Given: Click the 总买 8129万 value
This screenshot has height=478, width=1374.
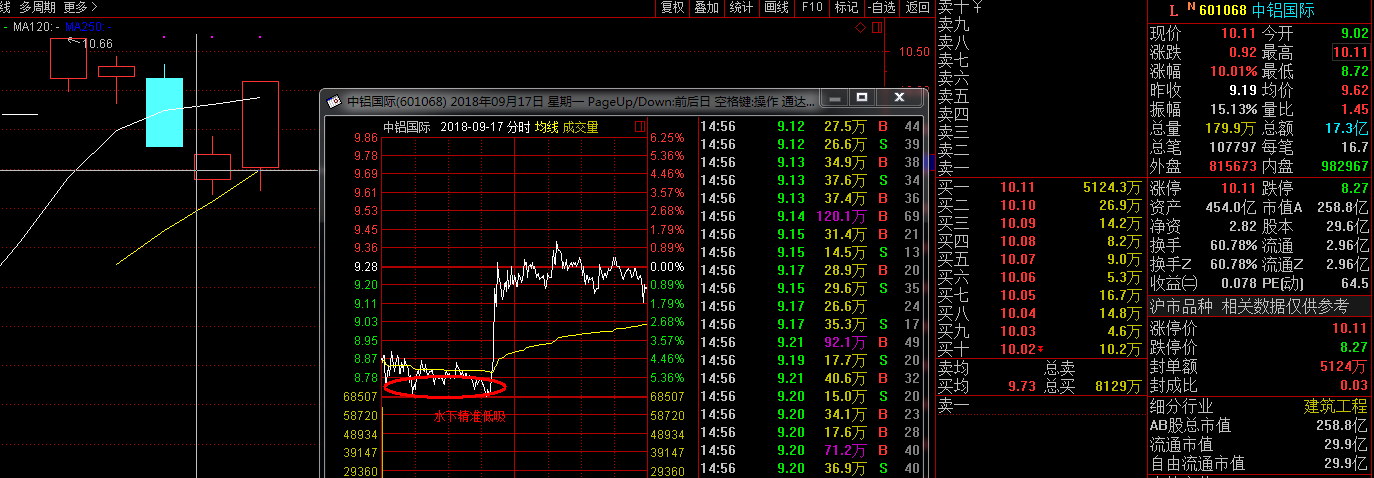Looking at the screenshot, I should click(x=1117, y=386).
